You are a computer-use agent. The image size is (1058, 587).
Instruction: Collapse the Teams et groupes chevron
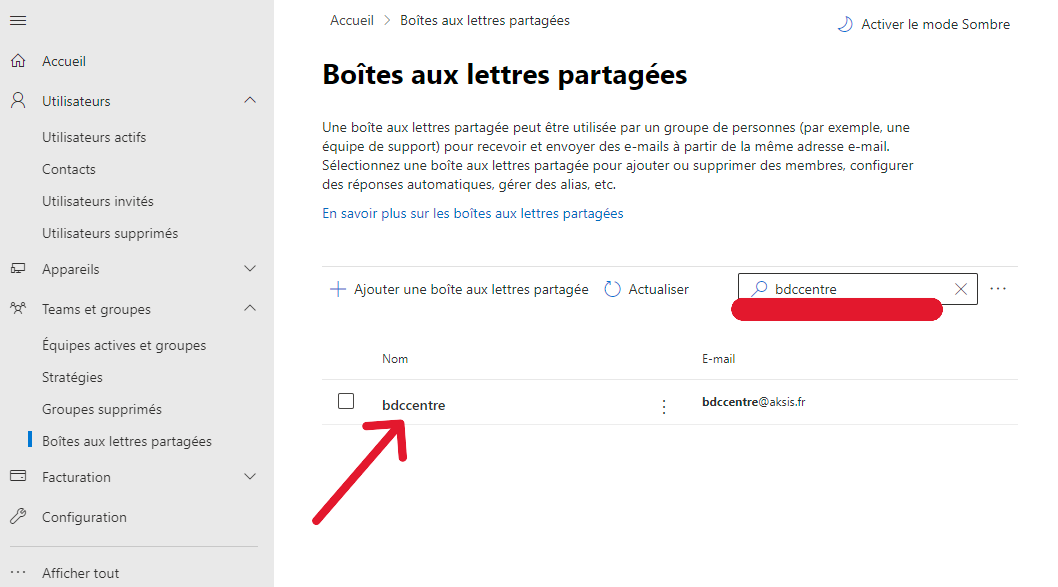pos(250,308)
